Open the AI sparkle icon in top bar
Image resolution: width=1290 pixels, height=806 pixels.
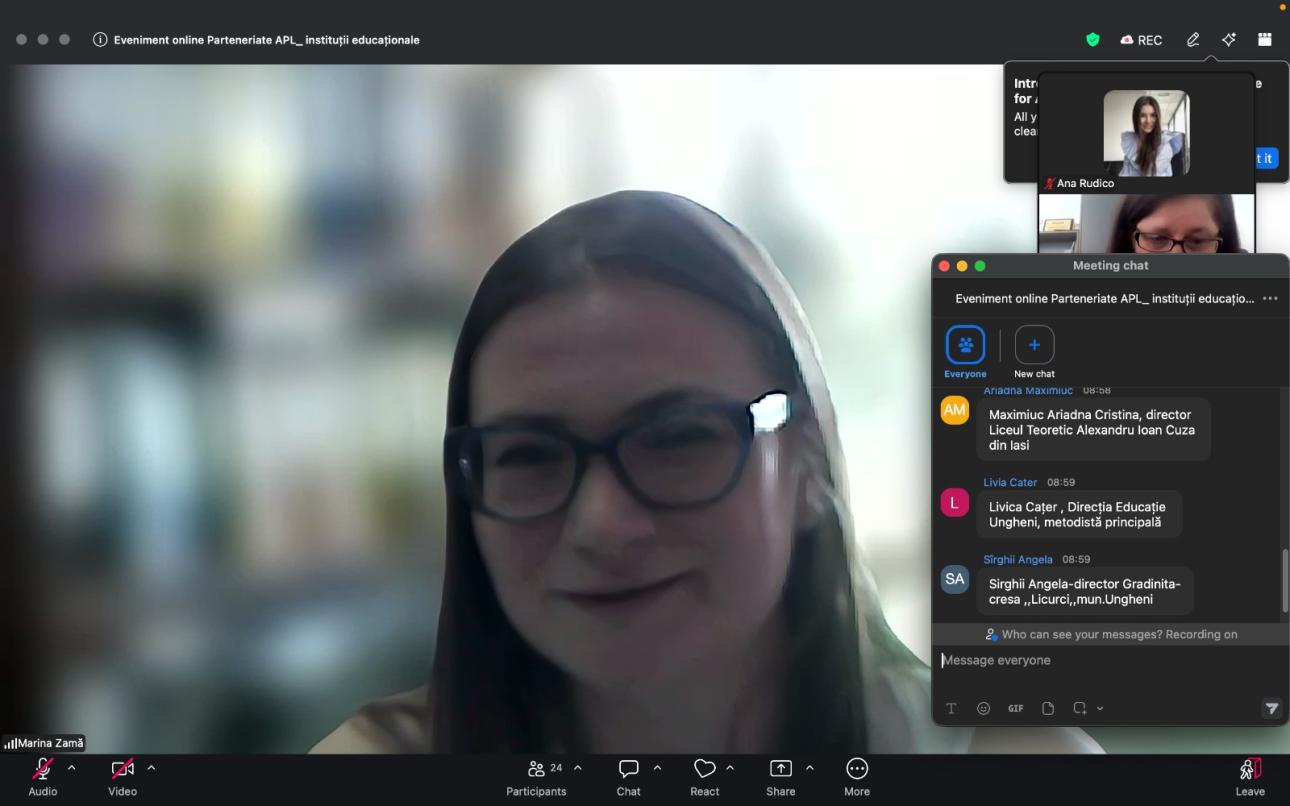click(x=1229, y=40)
